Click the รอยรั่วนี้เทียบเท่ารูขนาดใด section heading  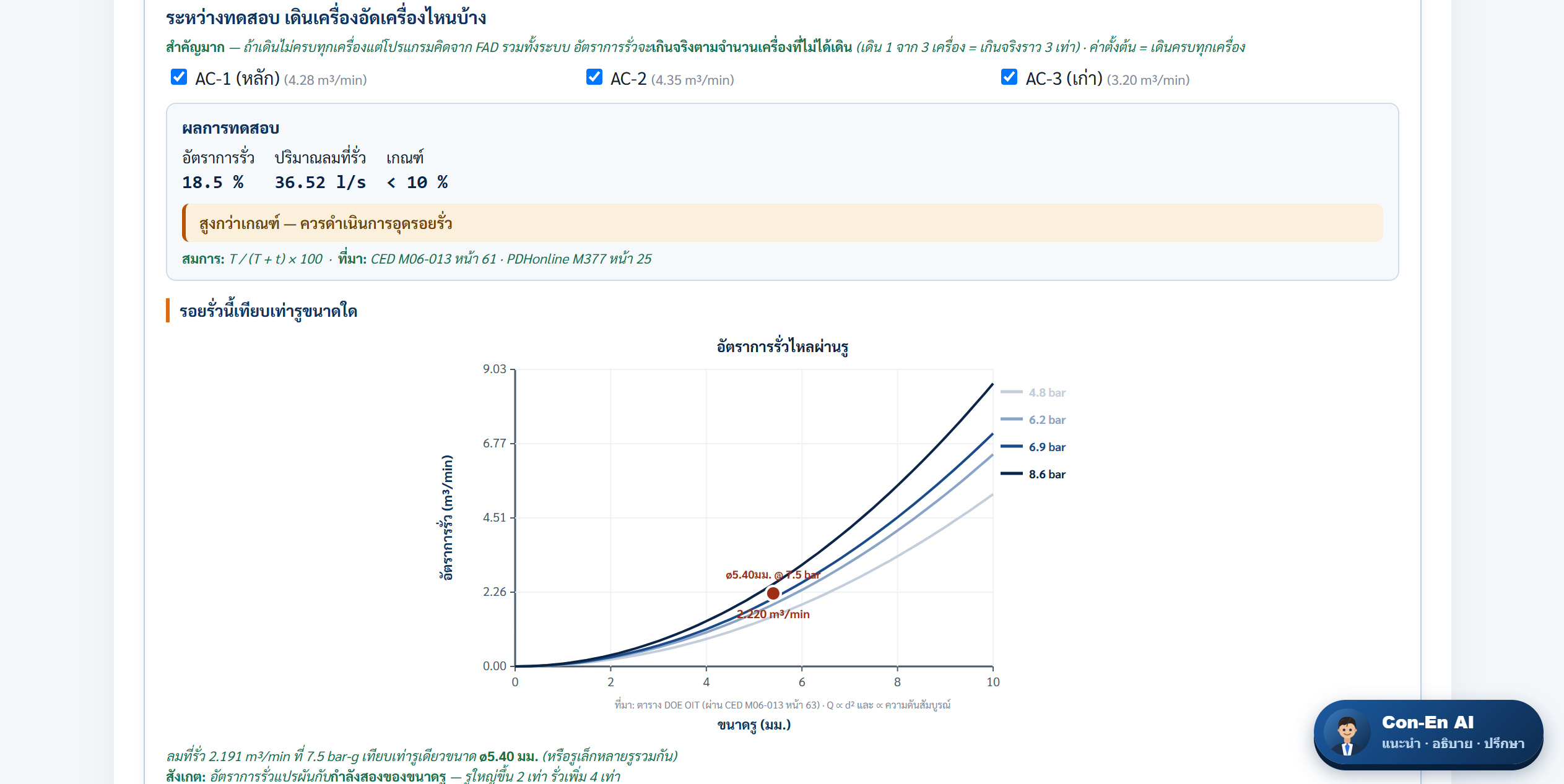pos(268,311)
